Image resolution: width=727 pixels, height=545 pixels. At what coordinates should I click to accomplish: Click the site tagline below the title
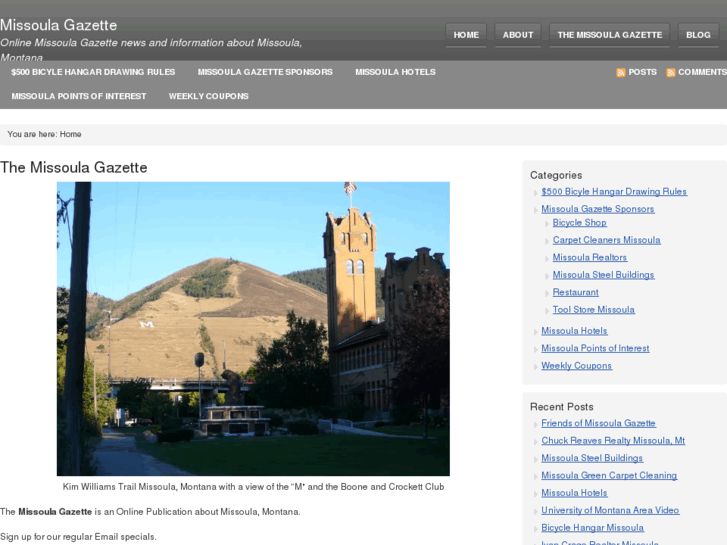click(151, 50)
